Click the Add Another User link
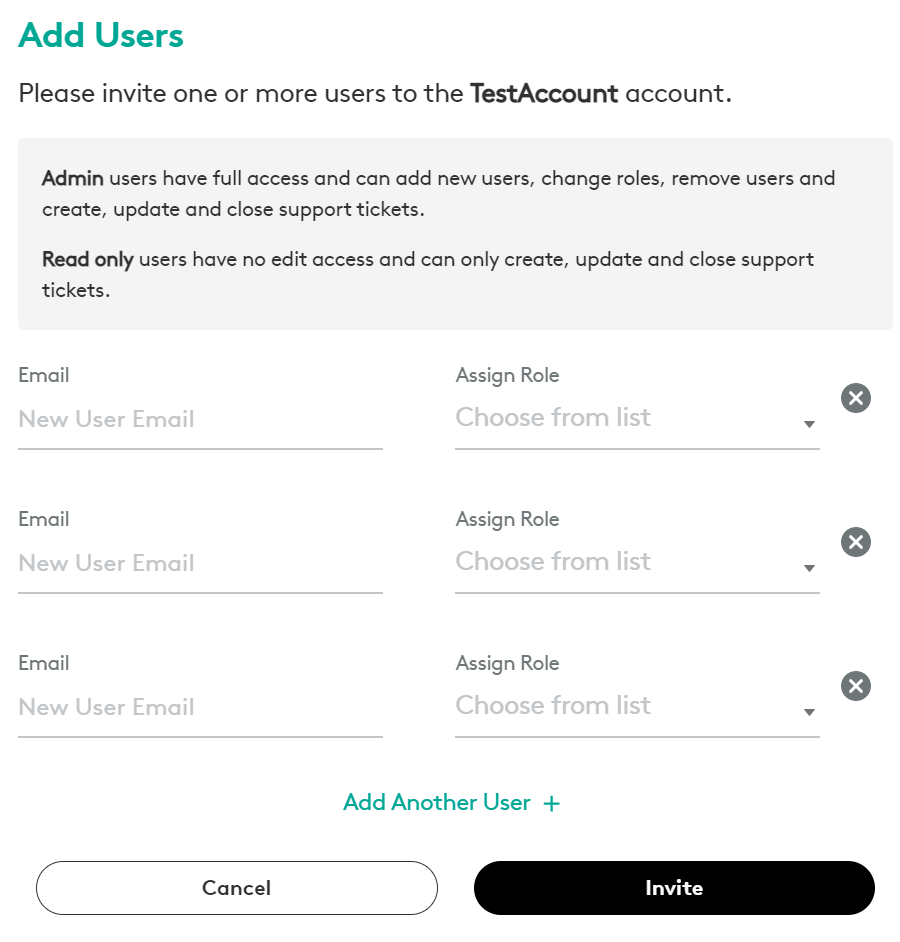The height and width of the screenshot is (942, 900). click(436, 802)
